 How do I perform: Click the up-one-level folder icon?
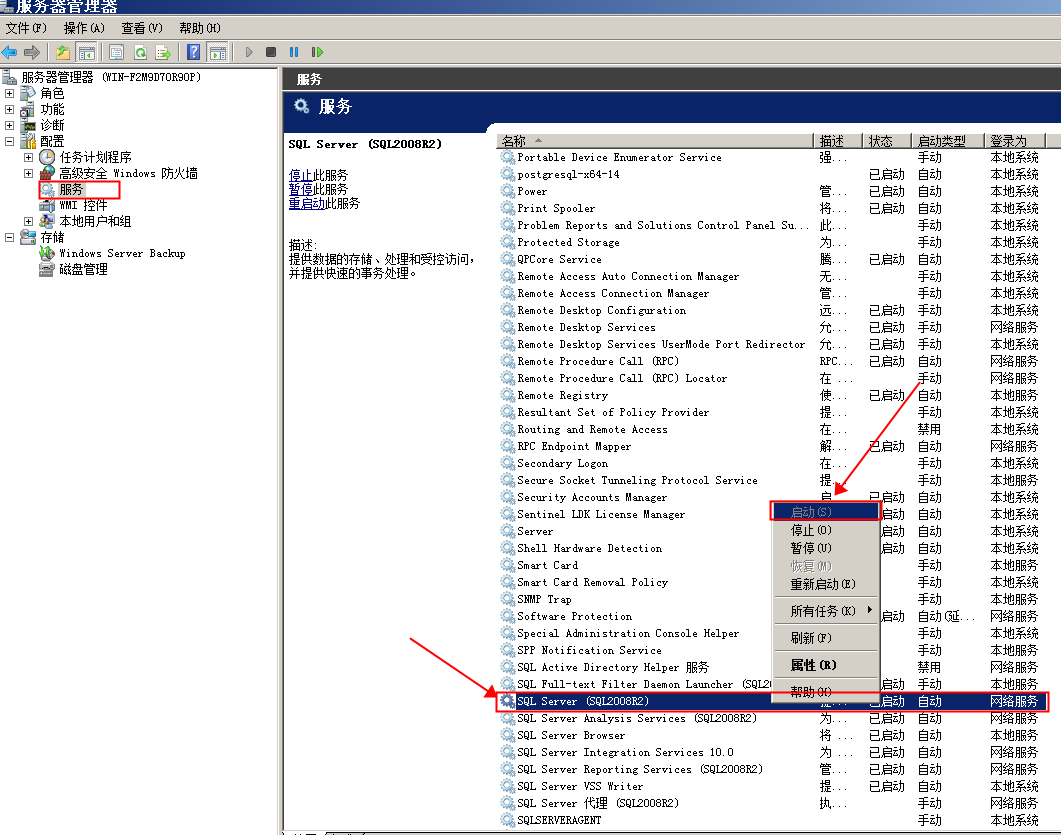point(63,52)
